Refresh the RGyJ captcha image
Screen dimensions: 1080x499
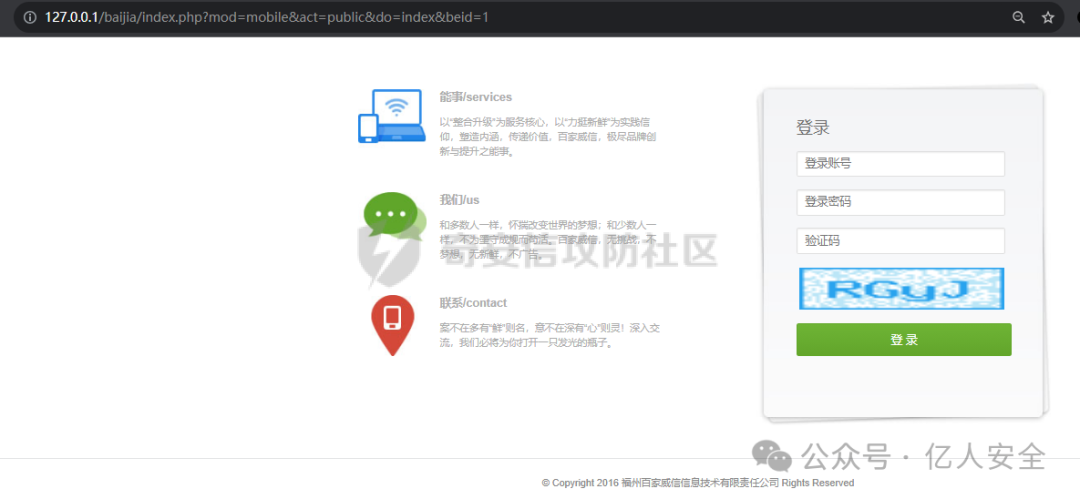click(x=901, y=289)
